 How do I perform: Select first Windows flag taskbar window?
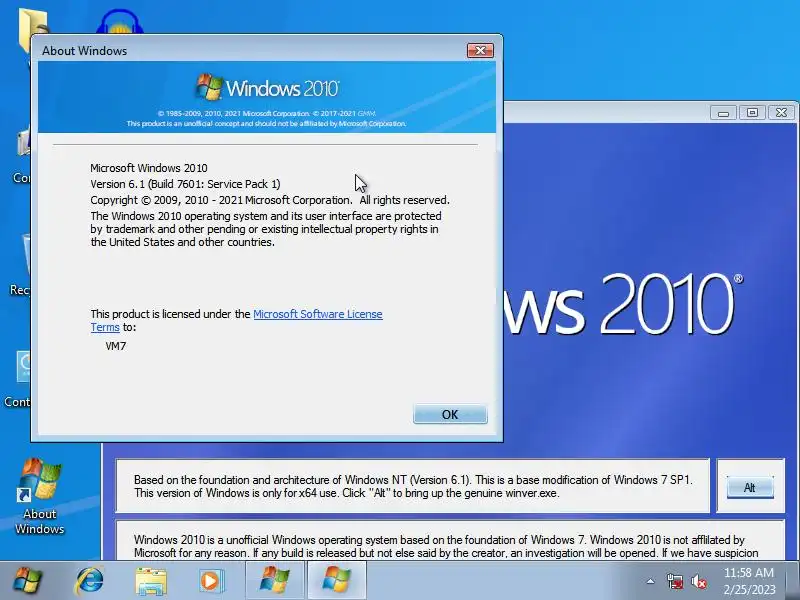pyautogui.click(x=275, y=581)
